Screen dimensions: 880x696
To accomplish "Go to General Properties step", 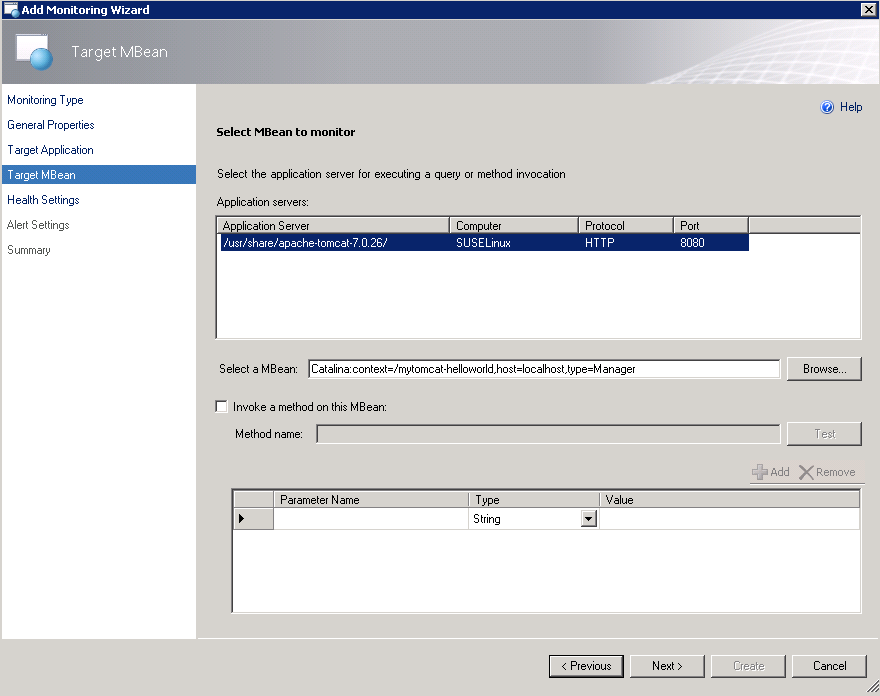I will point(51,125).
